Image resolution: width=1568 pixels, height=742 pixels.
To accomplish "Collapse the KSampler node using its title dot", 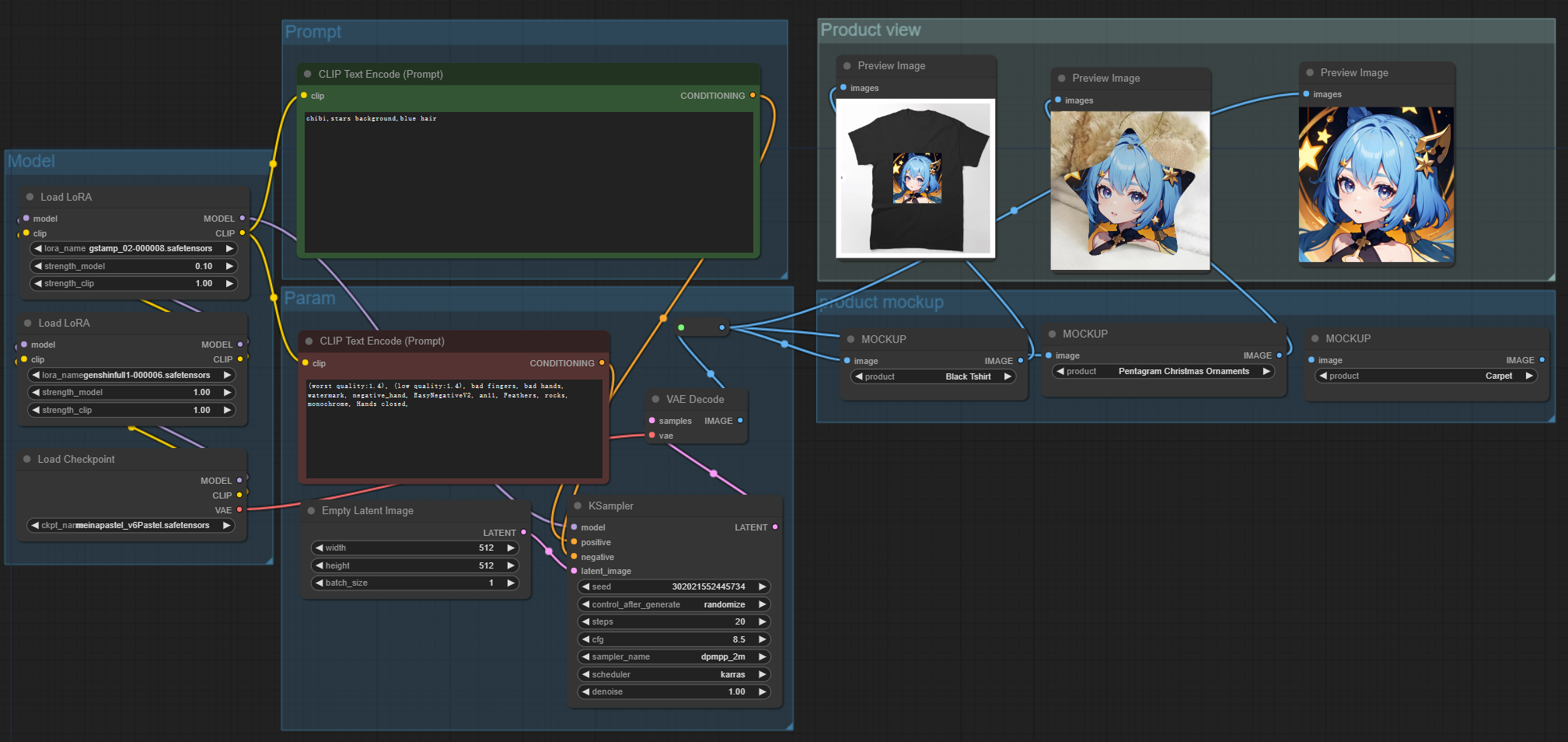I will click(578, 506).
